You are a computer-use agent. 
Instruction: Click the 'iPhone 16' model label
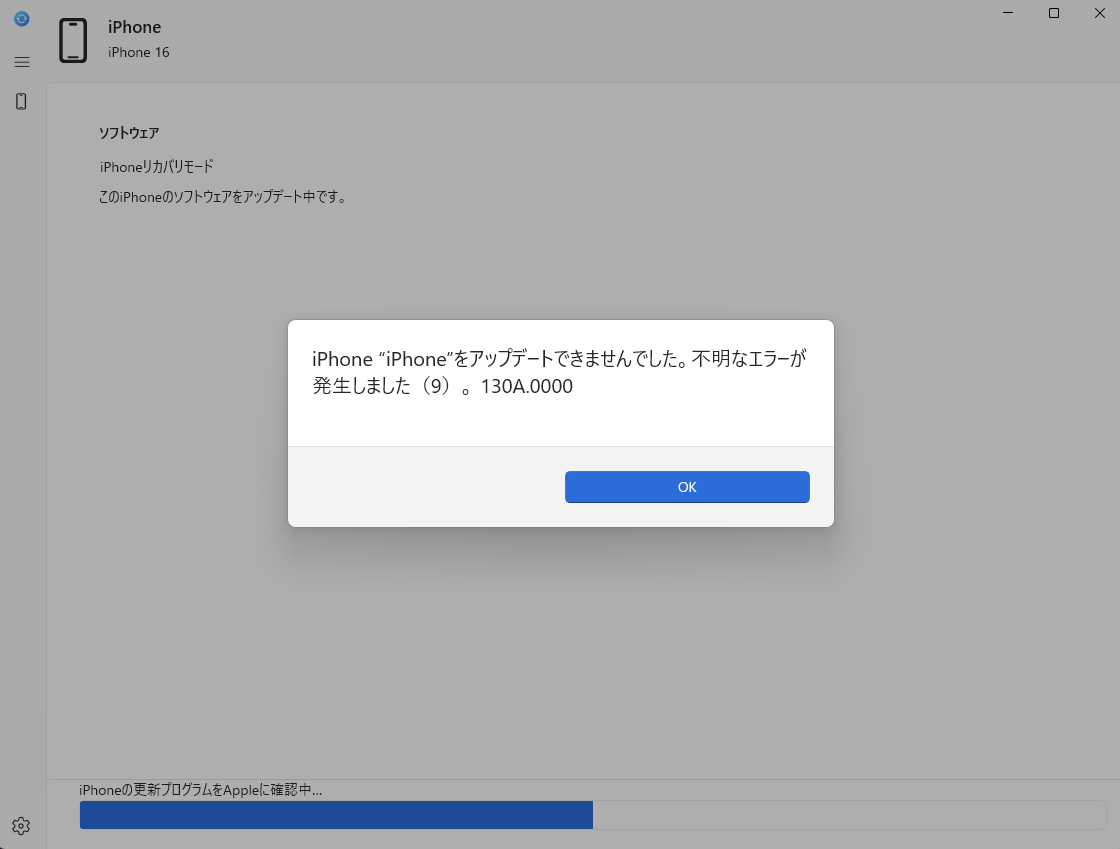(x=138, y=52)
